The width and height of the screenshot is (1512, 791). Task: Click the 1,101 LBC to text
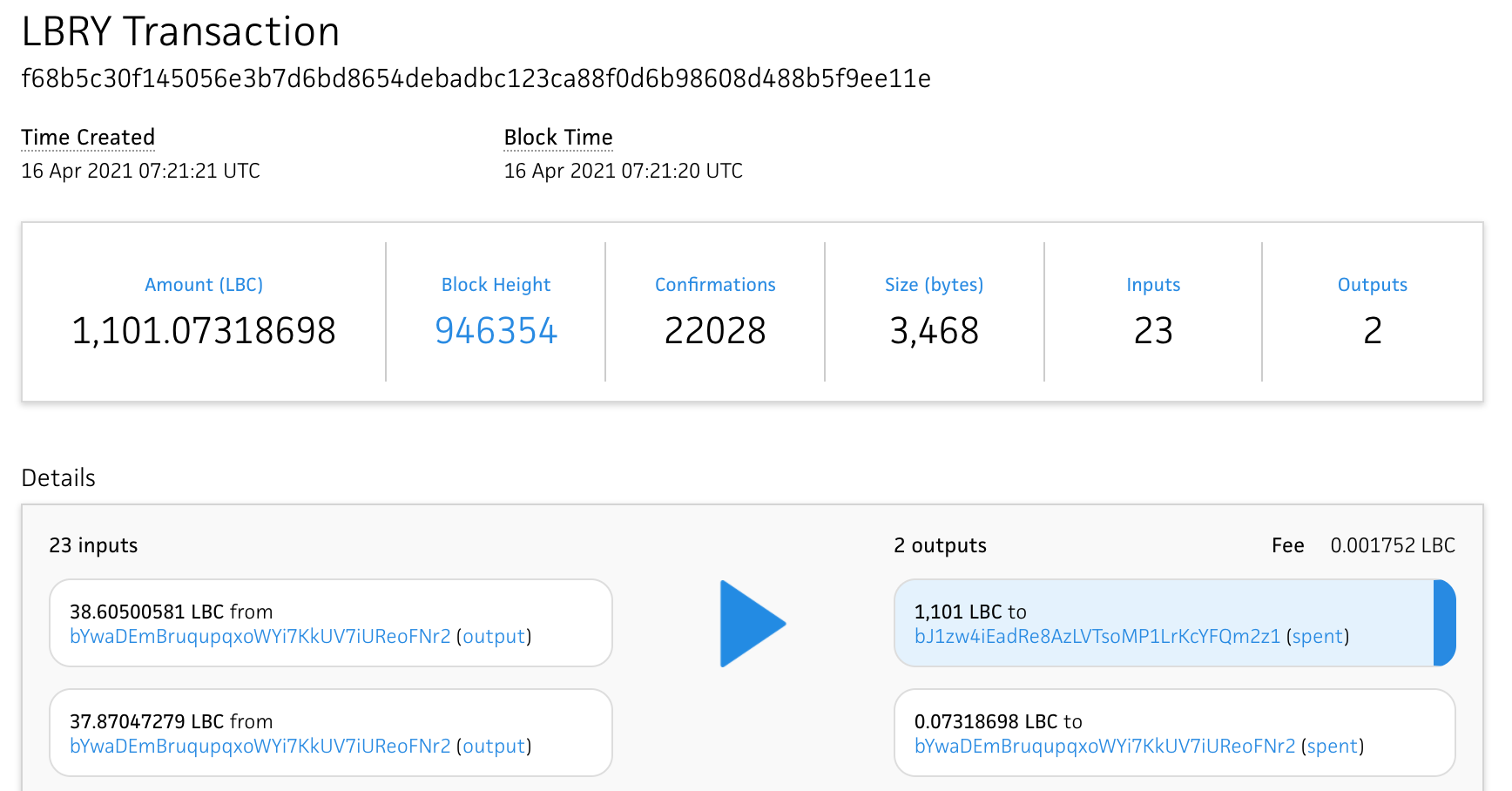click(970, 612)
